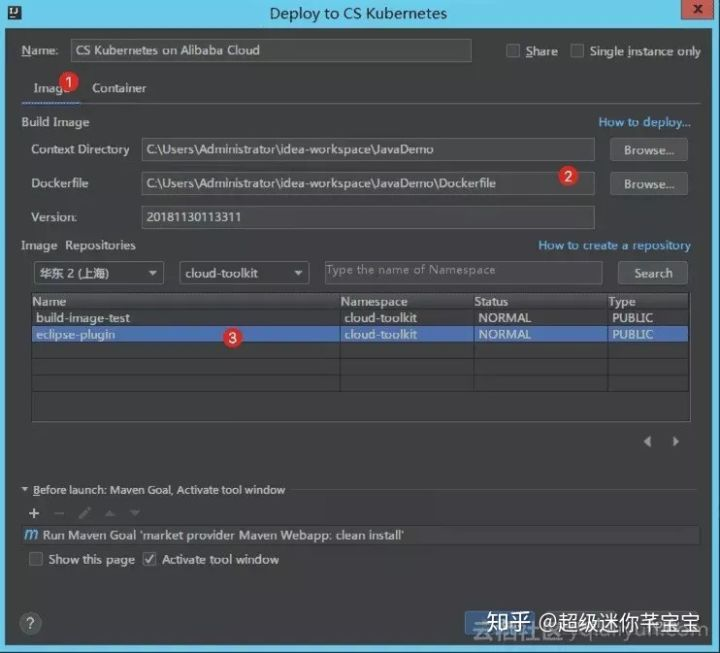The height and width of the screenshot is (653, 720).
Task: Click the Status column header
Action: (x=540, y=301)
